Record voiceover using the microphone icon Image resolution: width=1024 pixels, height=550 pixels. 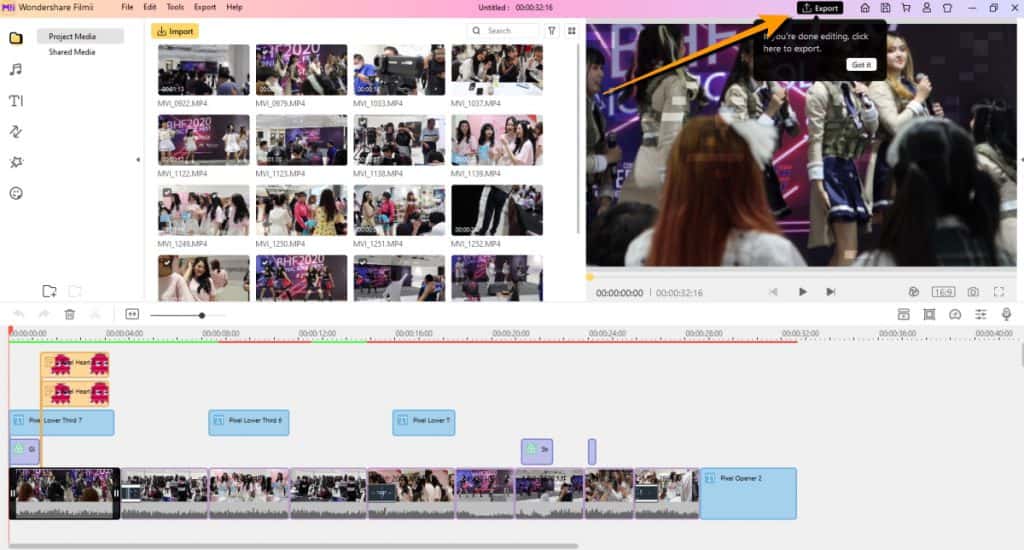pos(1006,314)
